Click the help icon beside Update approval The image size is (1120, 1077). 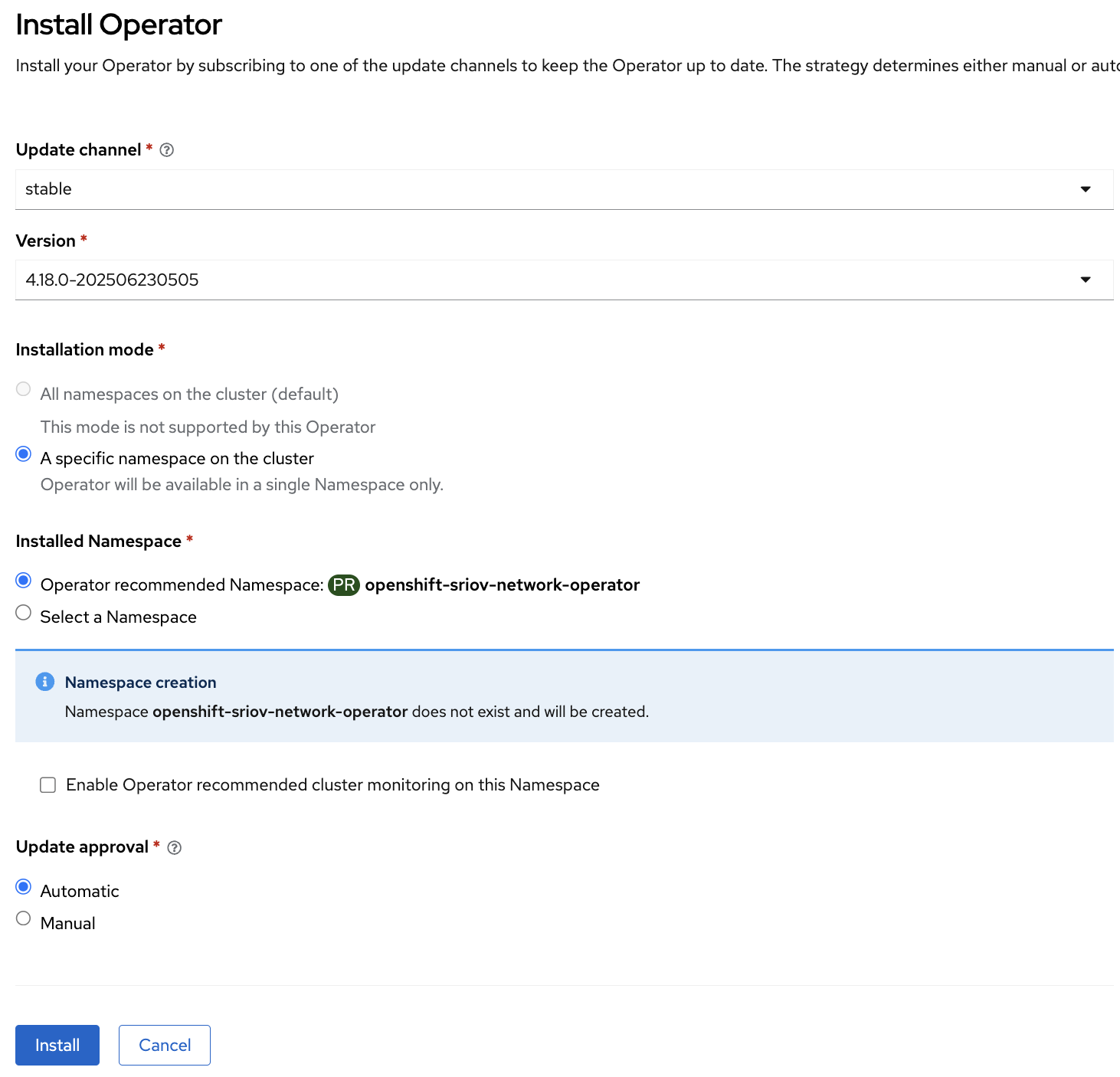(174, 847)
